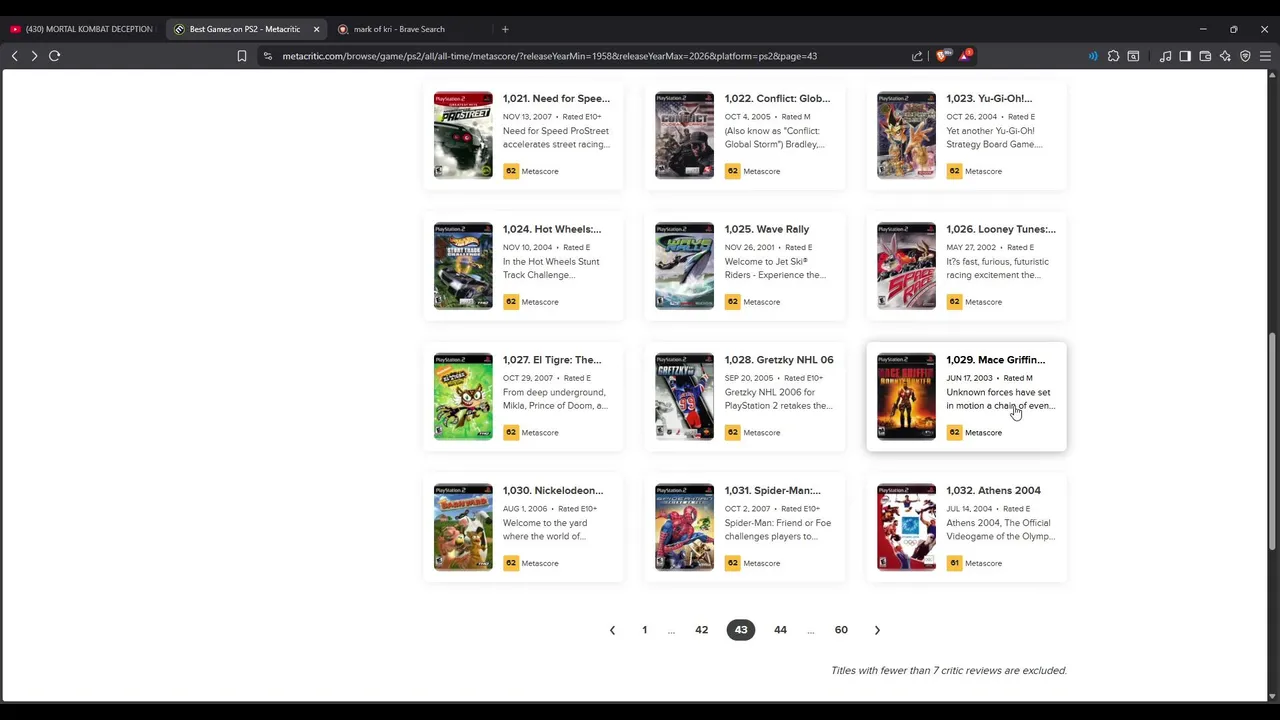1280x720 pixels.
Task: Go to next page with right chevron
Action: 877,630
